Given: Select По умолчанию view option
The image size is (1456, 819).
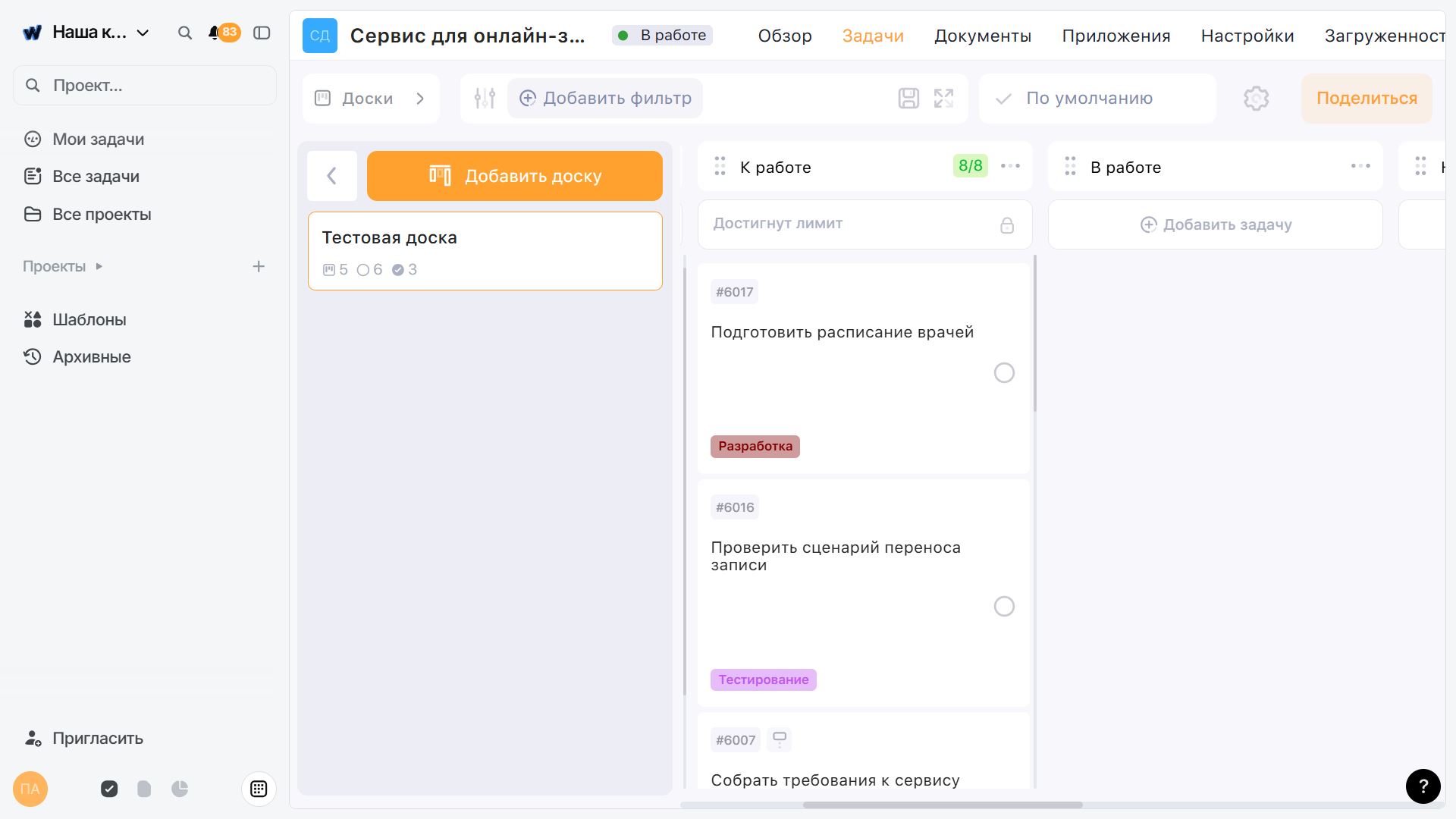Looking at the screenshot, I should 1097,98.
